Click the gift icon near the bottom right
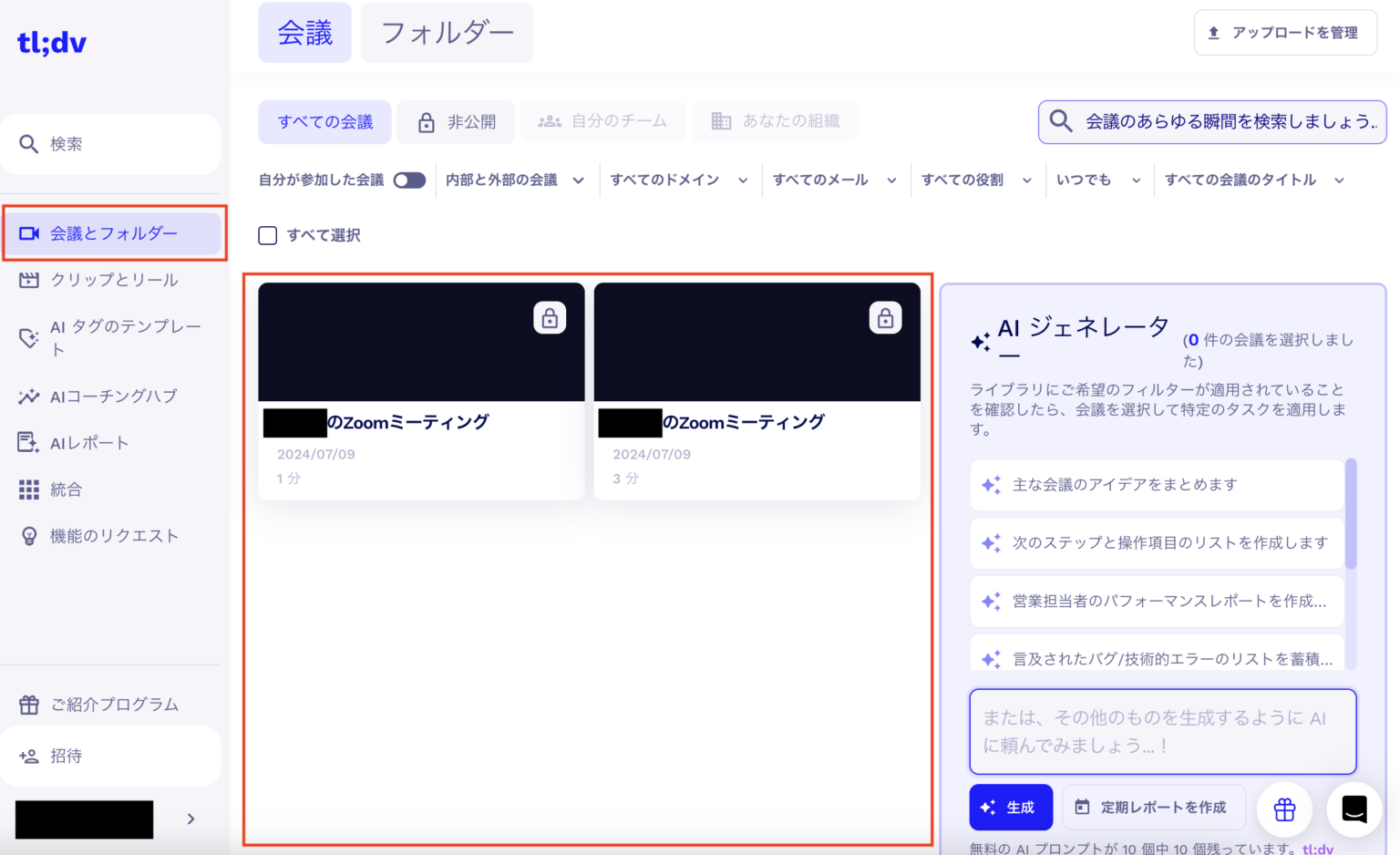 (1284, 809)
